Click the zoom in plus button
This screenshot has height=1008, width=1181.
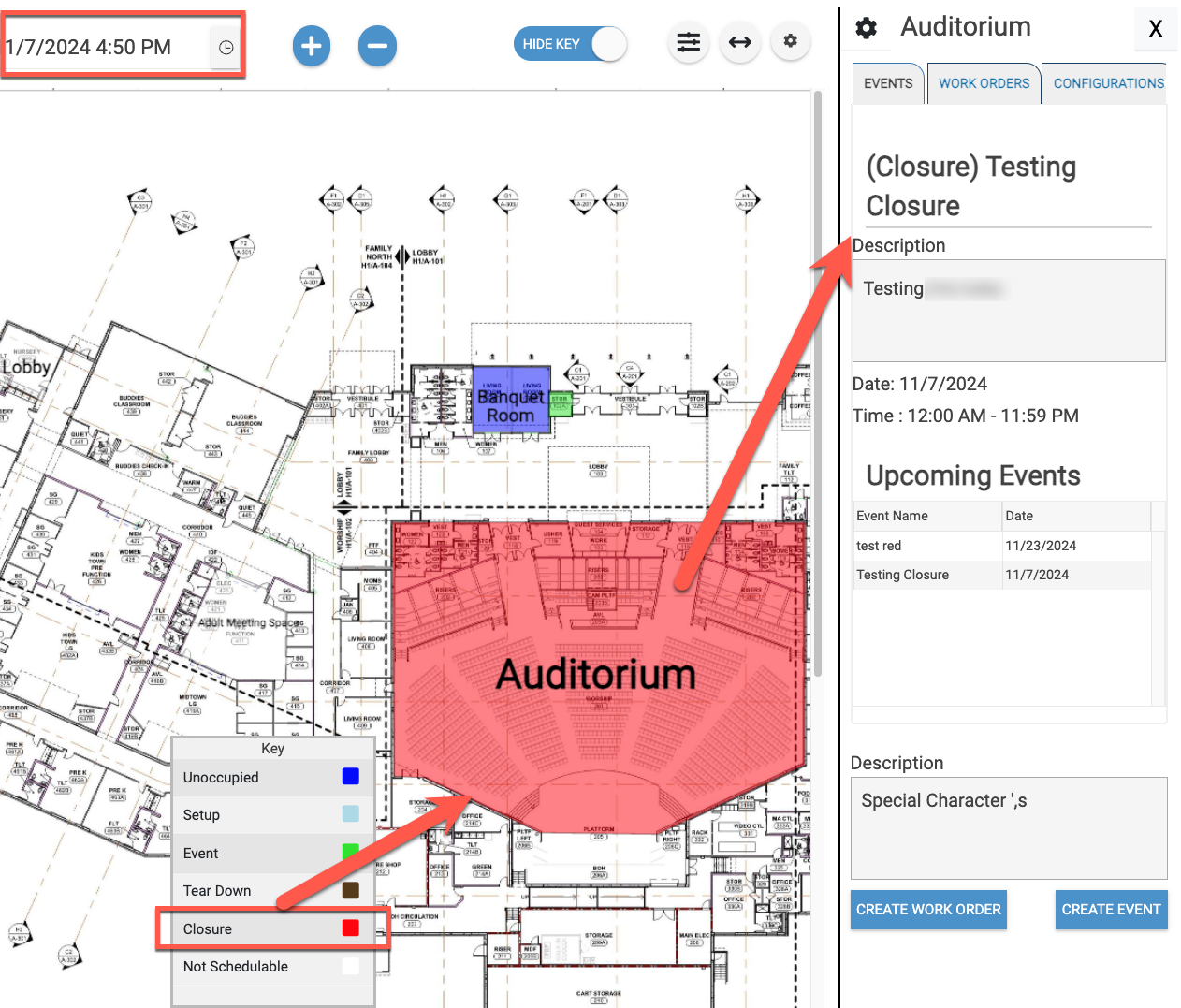tap(312, 46)
